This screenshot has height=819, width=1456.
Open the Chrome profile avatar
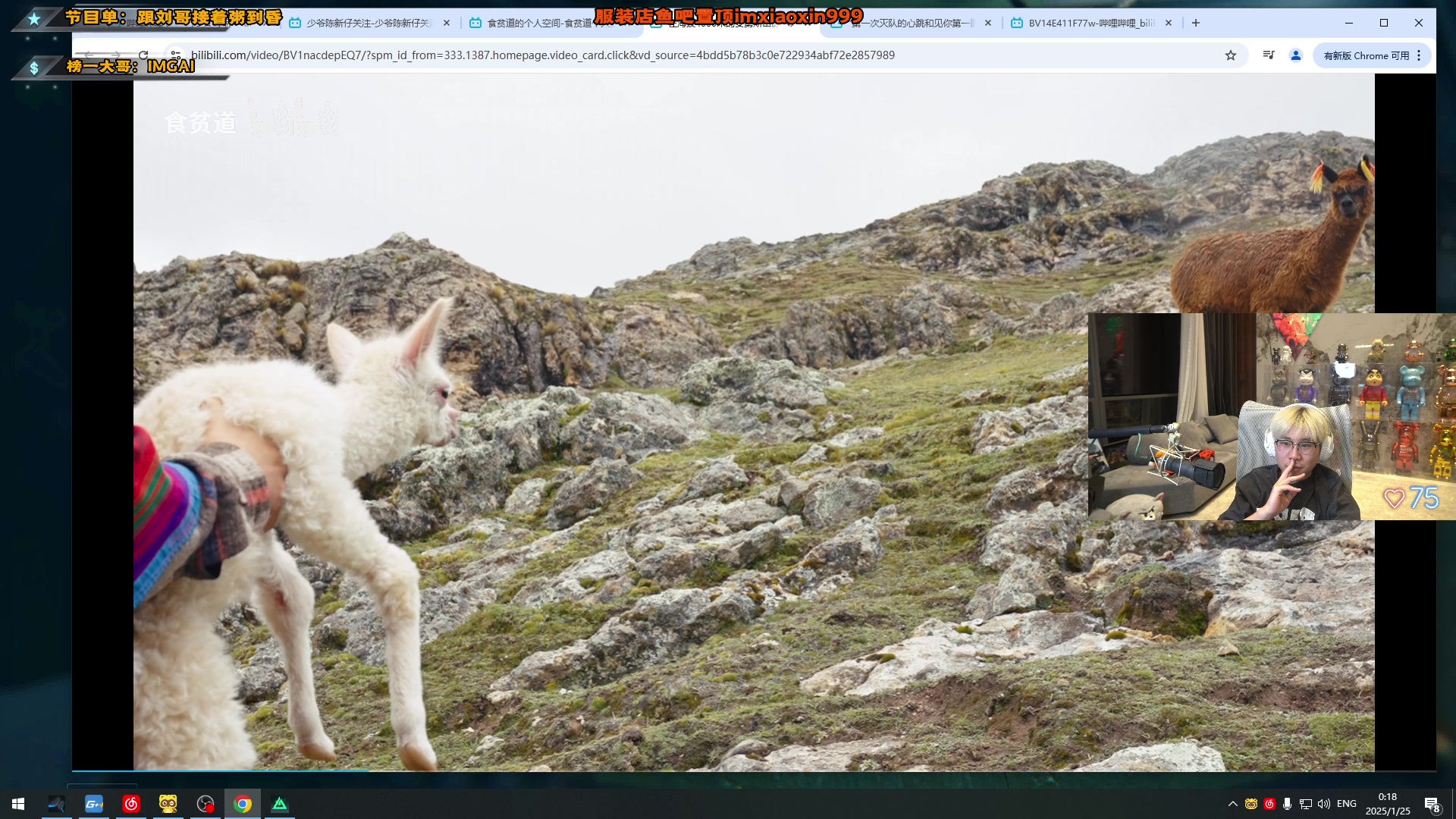[x=1296, y=55]
